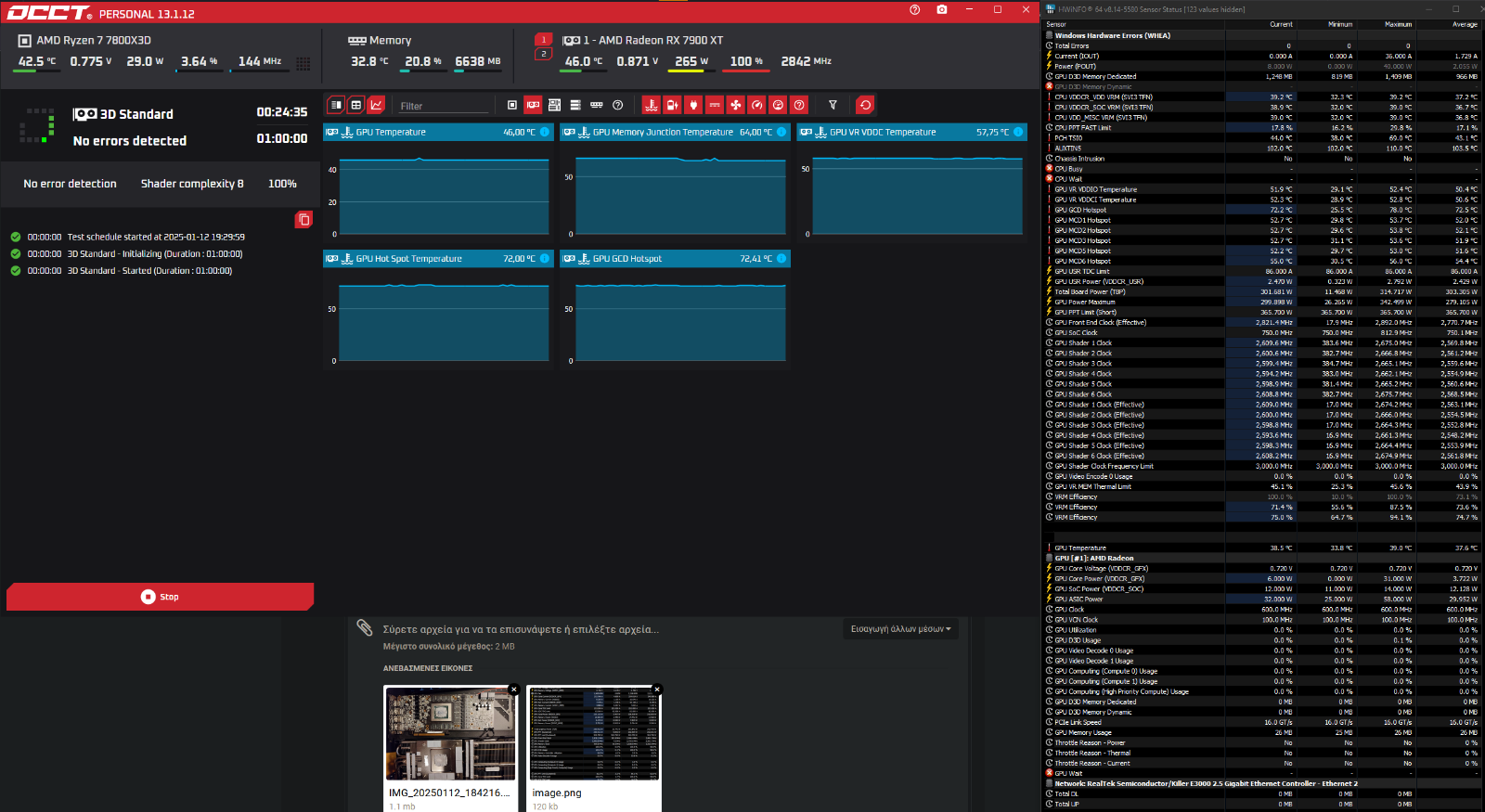The image size is (1485, 812).
Task: Select 'GPU Shader 1 Clock' row in HWiNFO
Action: point(1263,342)
